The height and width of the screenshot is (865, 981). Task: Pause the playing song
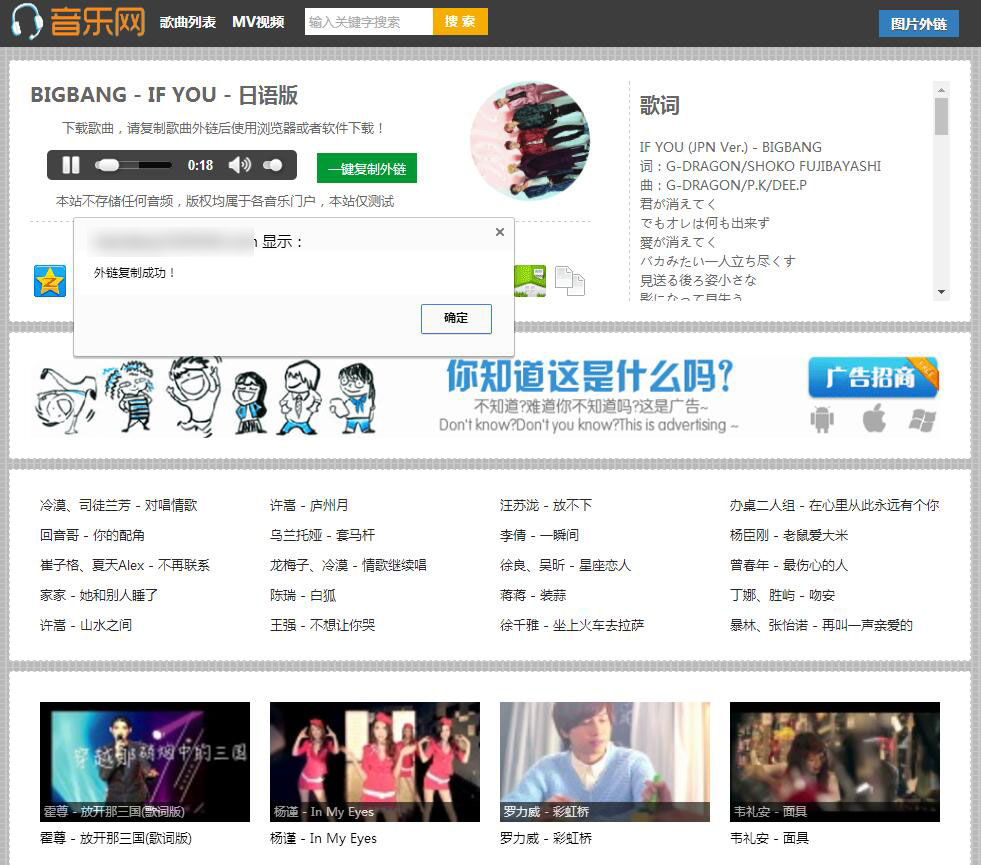(70, 165)
